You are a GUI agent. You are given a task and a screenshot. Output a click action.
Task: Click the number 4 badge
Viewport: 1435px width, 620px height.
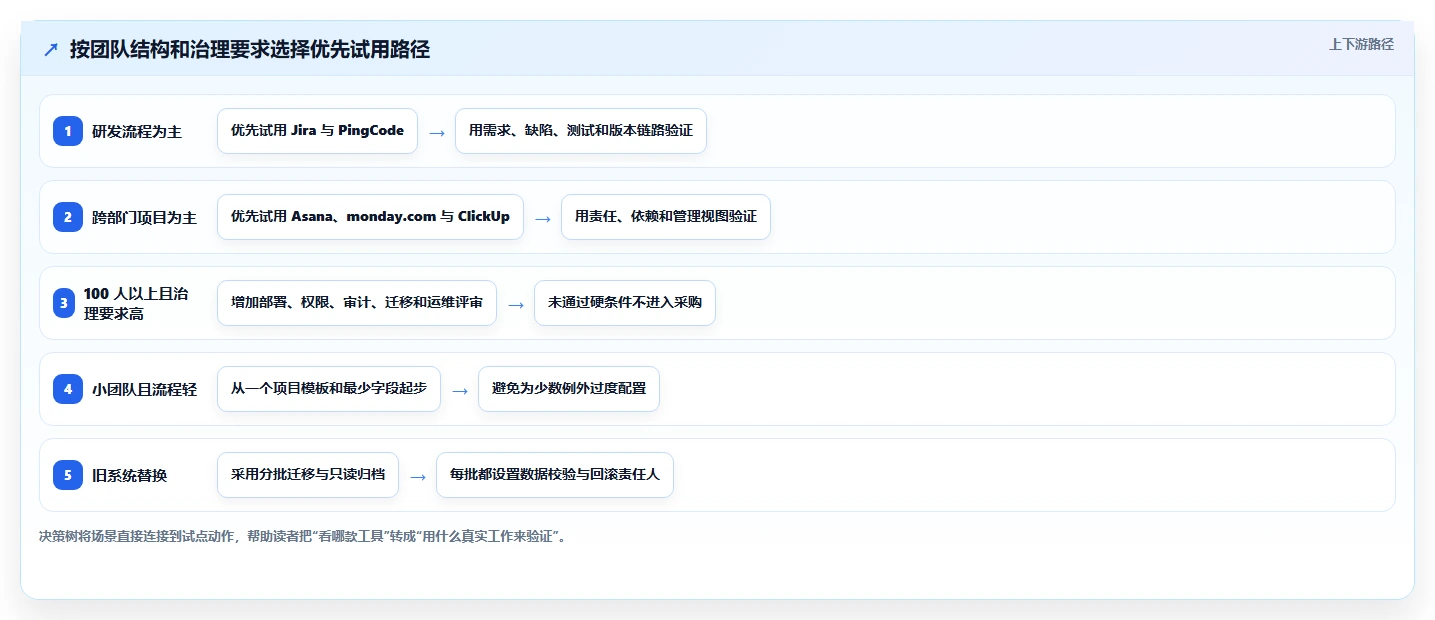click(x=68, y=389)
